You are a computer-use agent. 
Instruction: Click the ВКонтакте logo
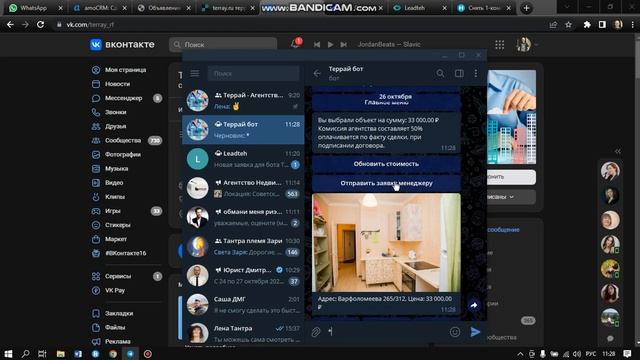click(x=122, y=44)
